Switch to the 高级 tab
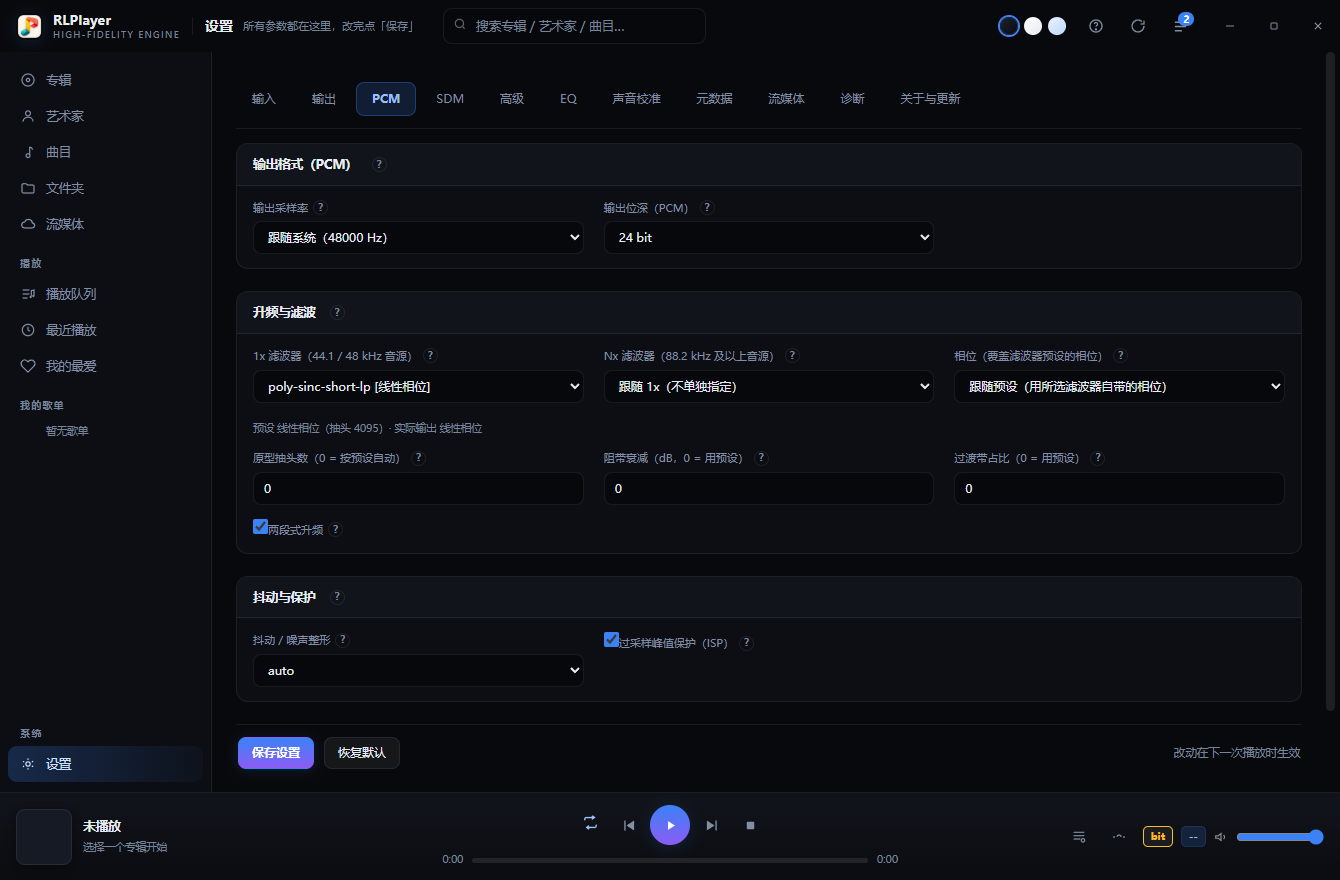The width and height of the screenshot is (1340, 880). tap(512, 99)
